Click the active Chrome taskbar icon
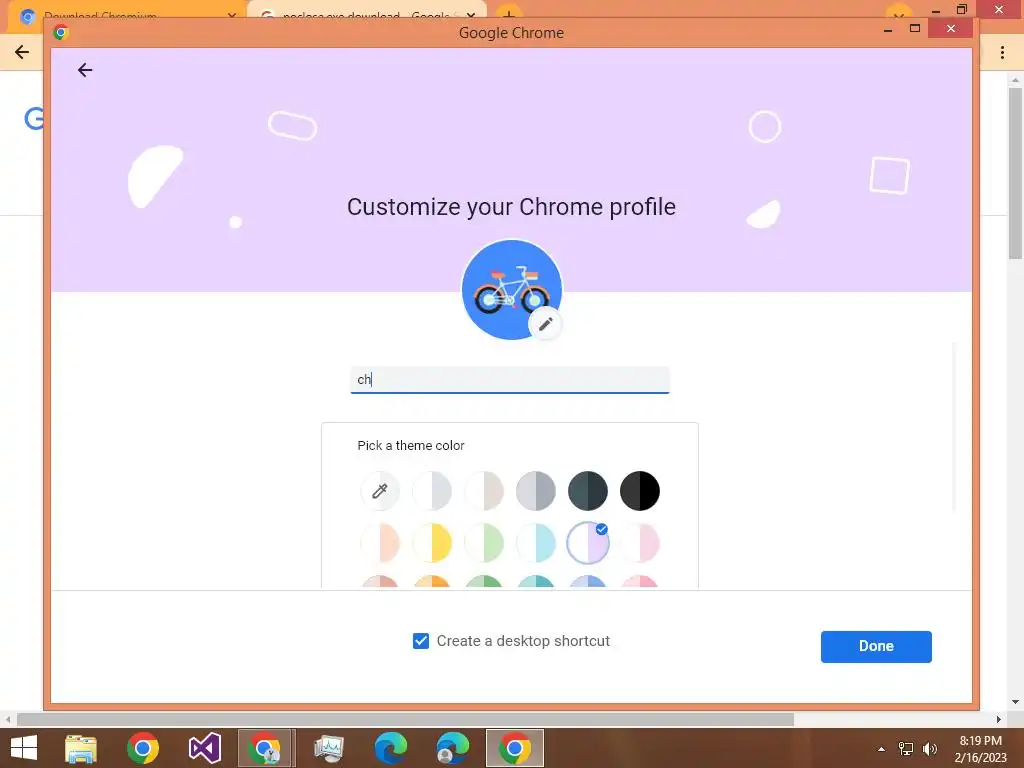Screen dimensions: 1024x768 [515, 748]
